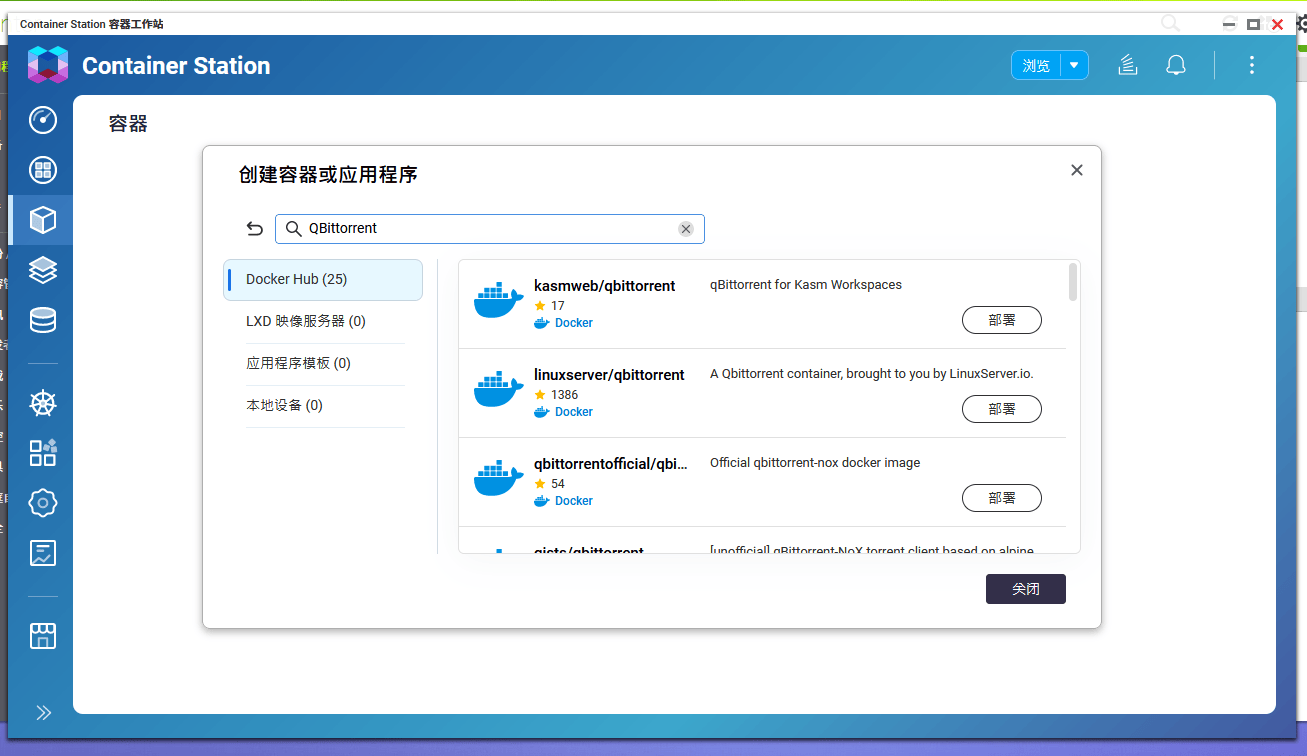Click 'Official qbittorrent-nox docker image' description
The width and height of the screenshot is (1307, 756).
(x=815, y=463)
